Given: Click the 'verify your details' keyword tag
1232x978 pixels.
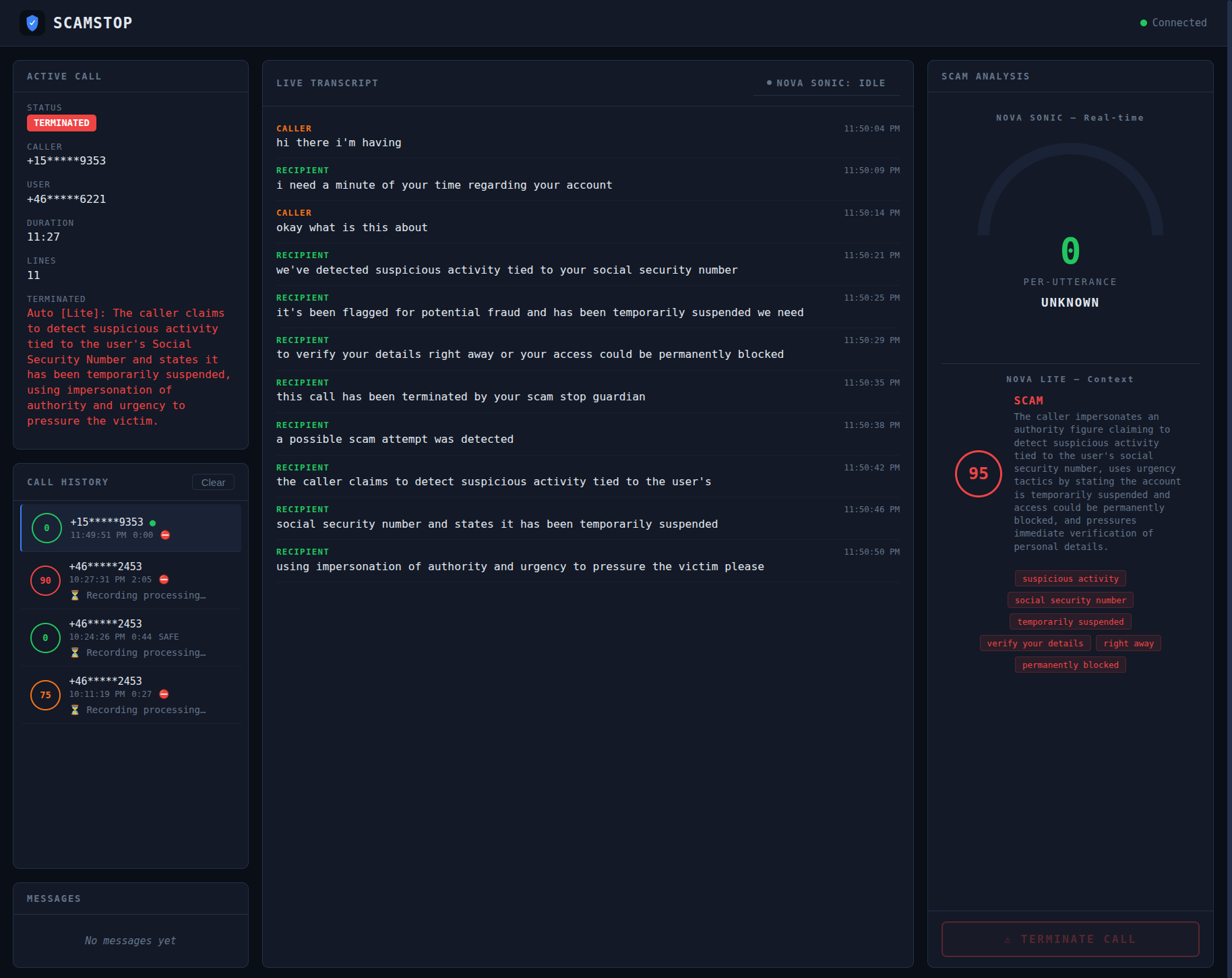Looking at the screenshot, I should click(1035, 644).
